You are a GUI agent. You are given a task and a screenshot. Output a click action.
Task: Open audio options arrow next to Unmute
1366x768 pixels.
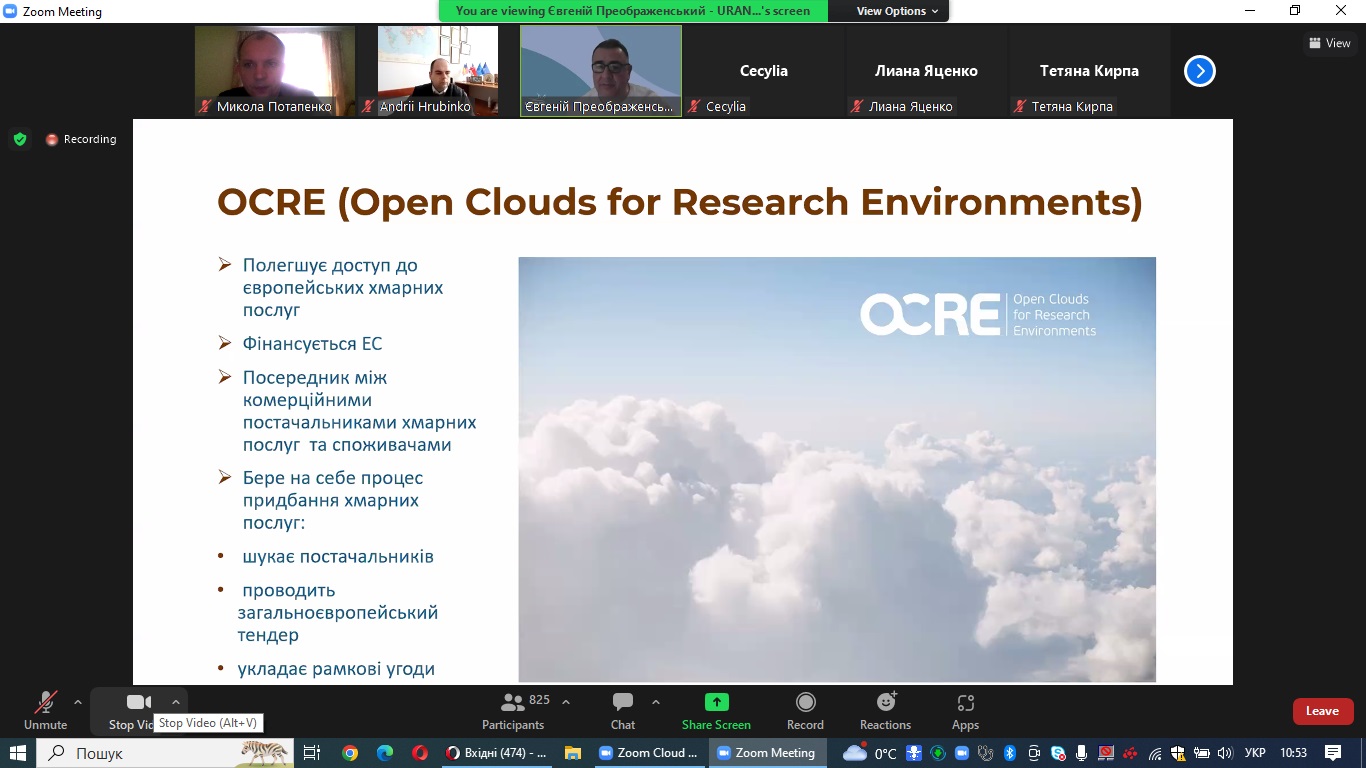78,702
